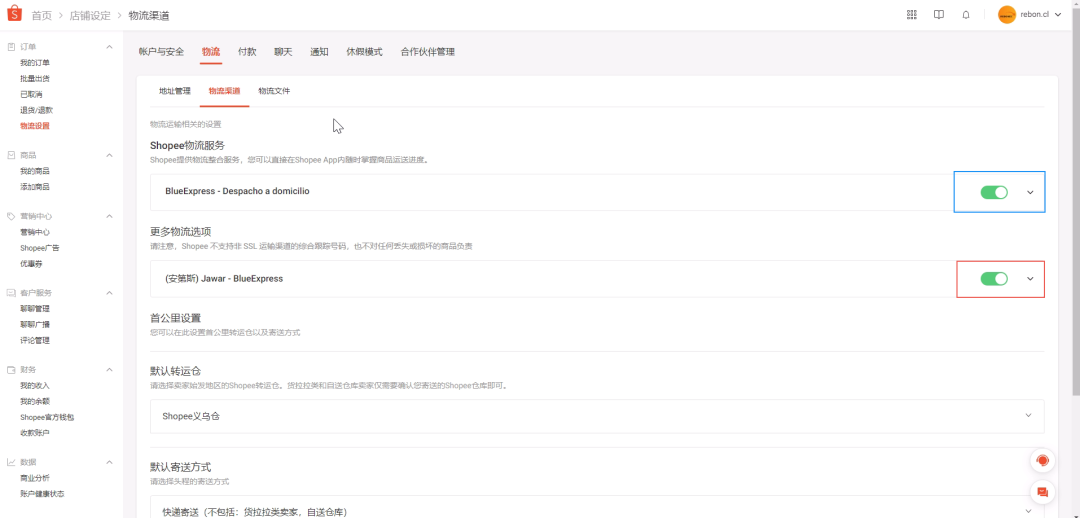The image size is (1080, 518).
Task: Click the 营销中心 tag icon
Action: pos(11,216)
